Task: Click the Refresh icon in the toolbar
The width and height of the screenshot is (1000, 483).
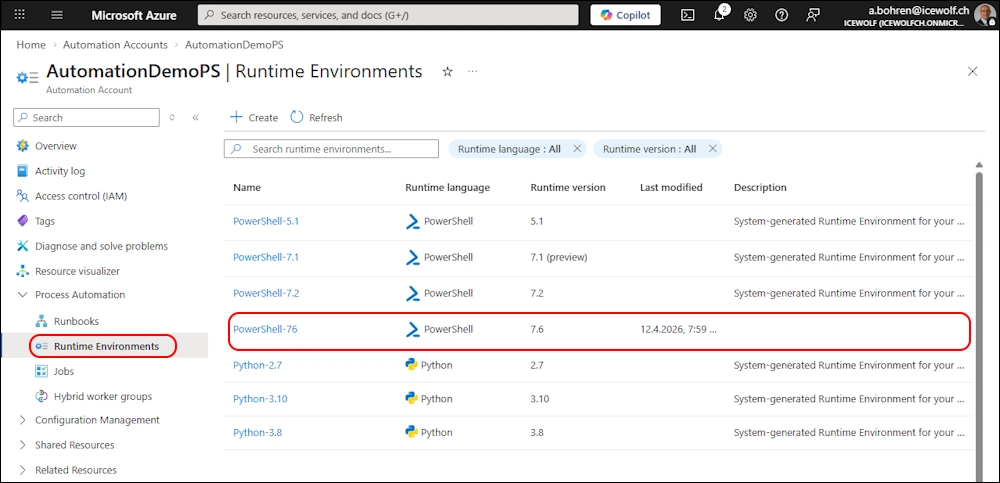Action: pyautogui.click(x=297, y=117)
